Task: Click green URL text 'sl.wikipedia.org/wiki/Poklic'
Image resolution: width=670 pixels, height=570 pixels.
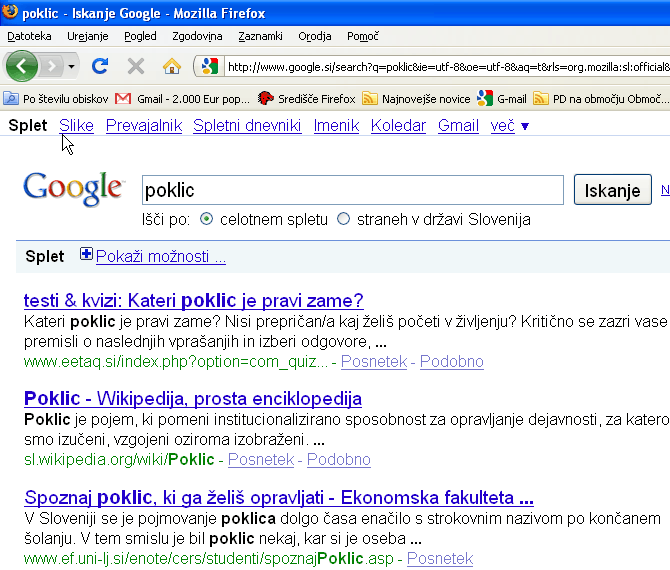Action: 119,459
